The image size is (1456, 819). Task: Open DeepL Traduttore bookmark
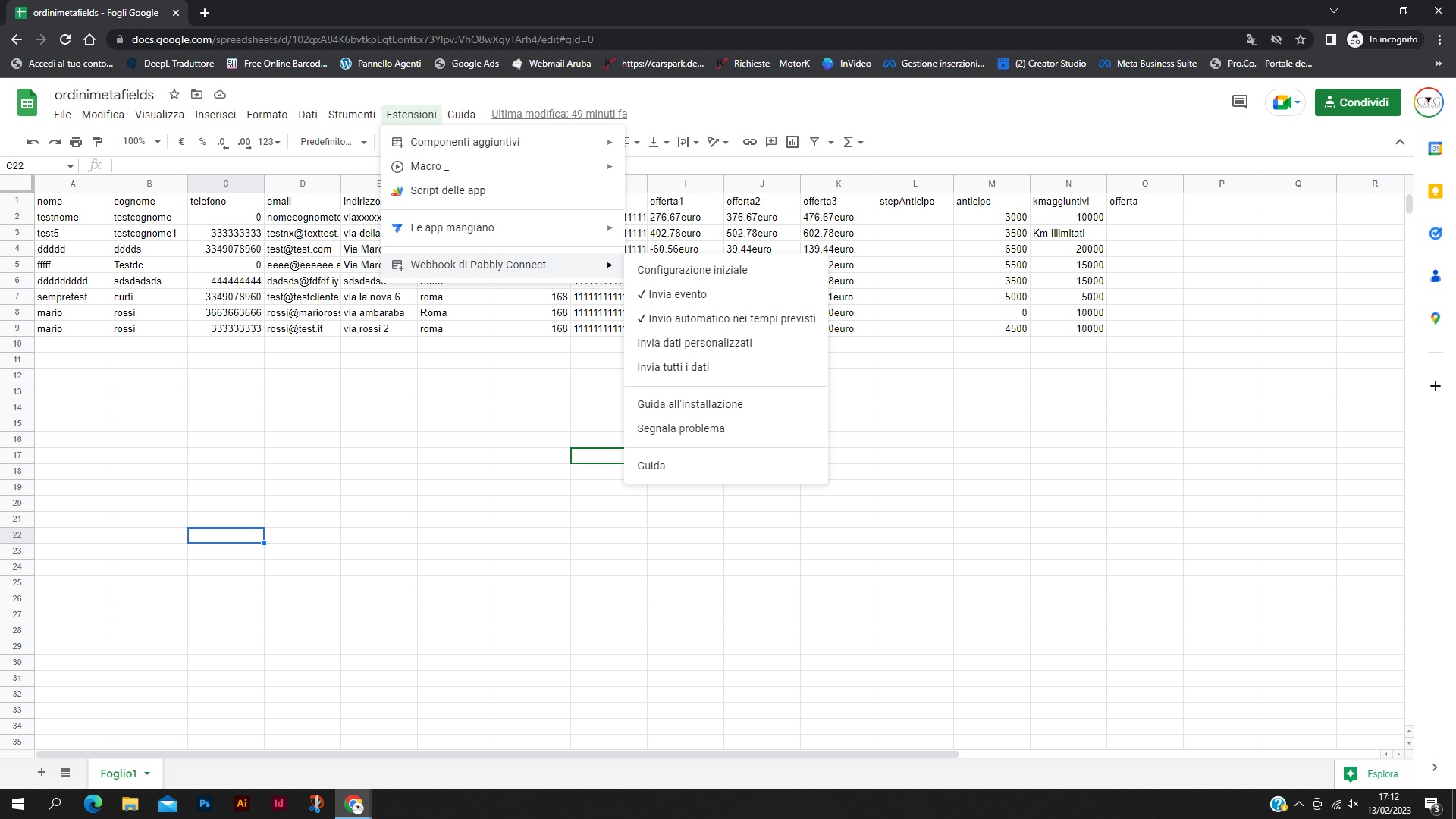point(171,64)
